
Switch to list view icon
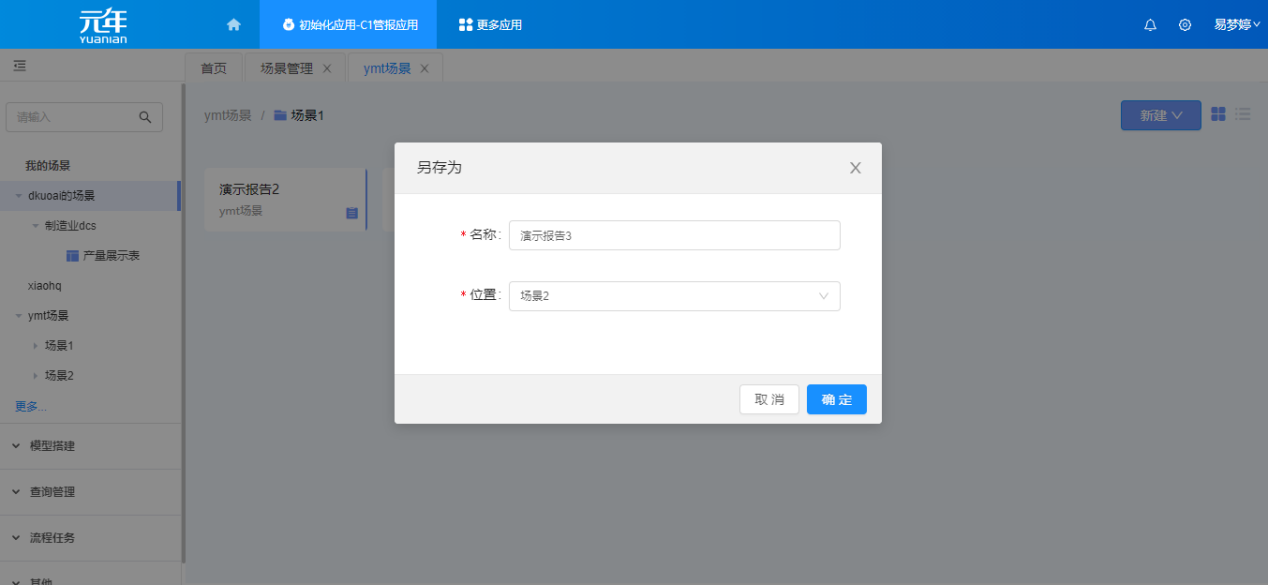(x=1243, y=114)
